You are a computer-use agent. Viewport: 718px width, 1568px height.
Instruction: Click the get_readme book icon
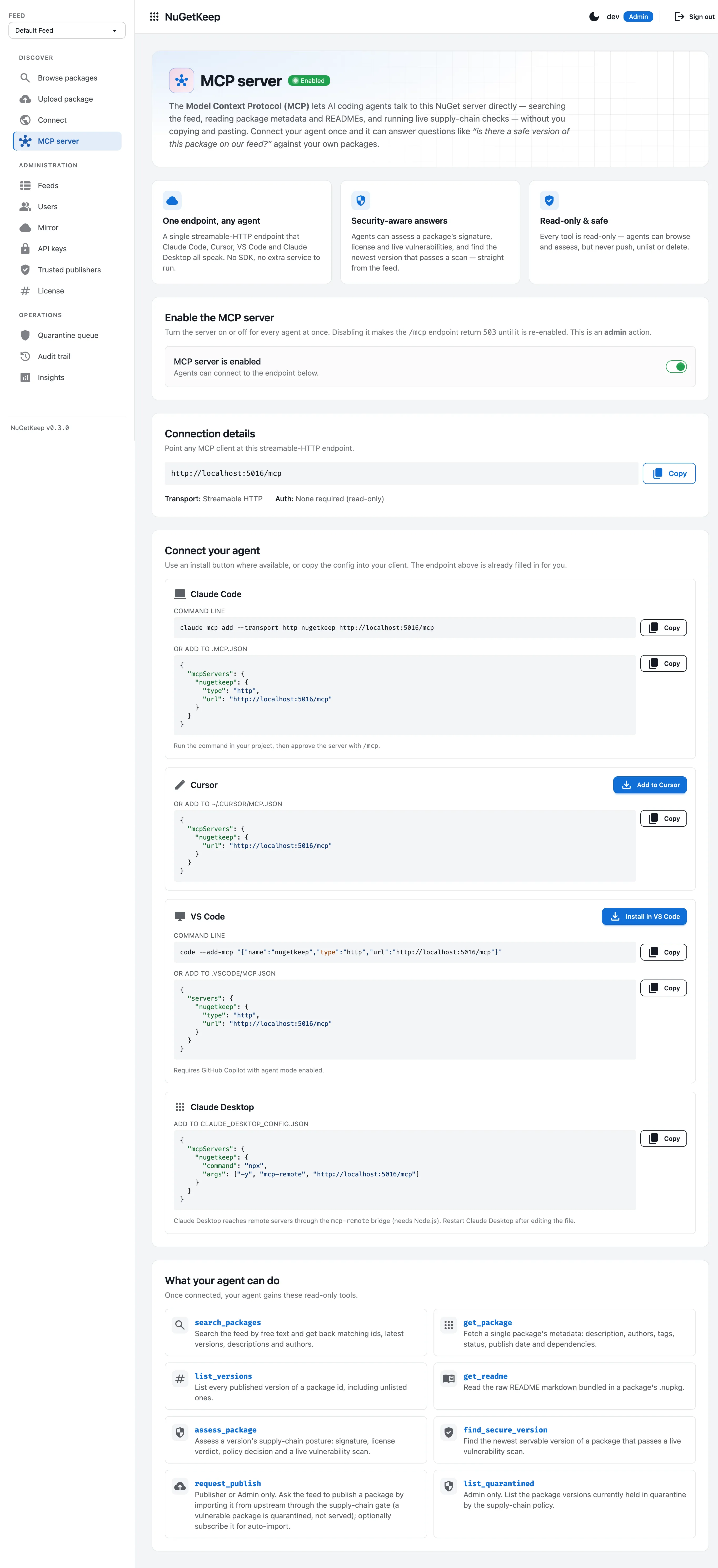(x=449, y=1379)
